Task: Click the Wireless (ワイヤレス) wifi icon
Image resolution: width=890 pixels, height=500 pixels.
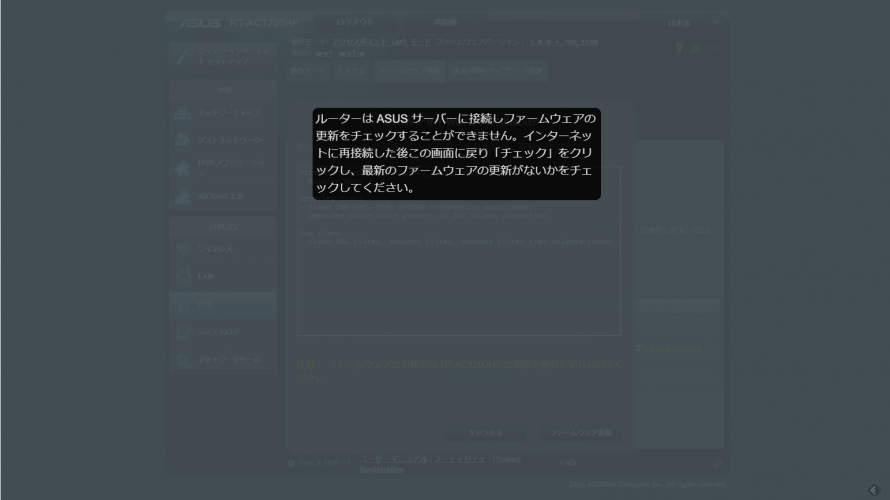Action: (183, 249)
